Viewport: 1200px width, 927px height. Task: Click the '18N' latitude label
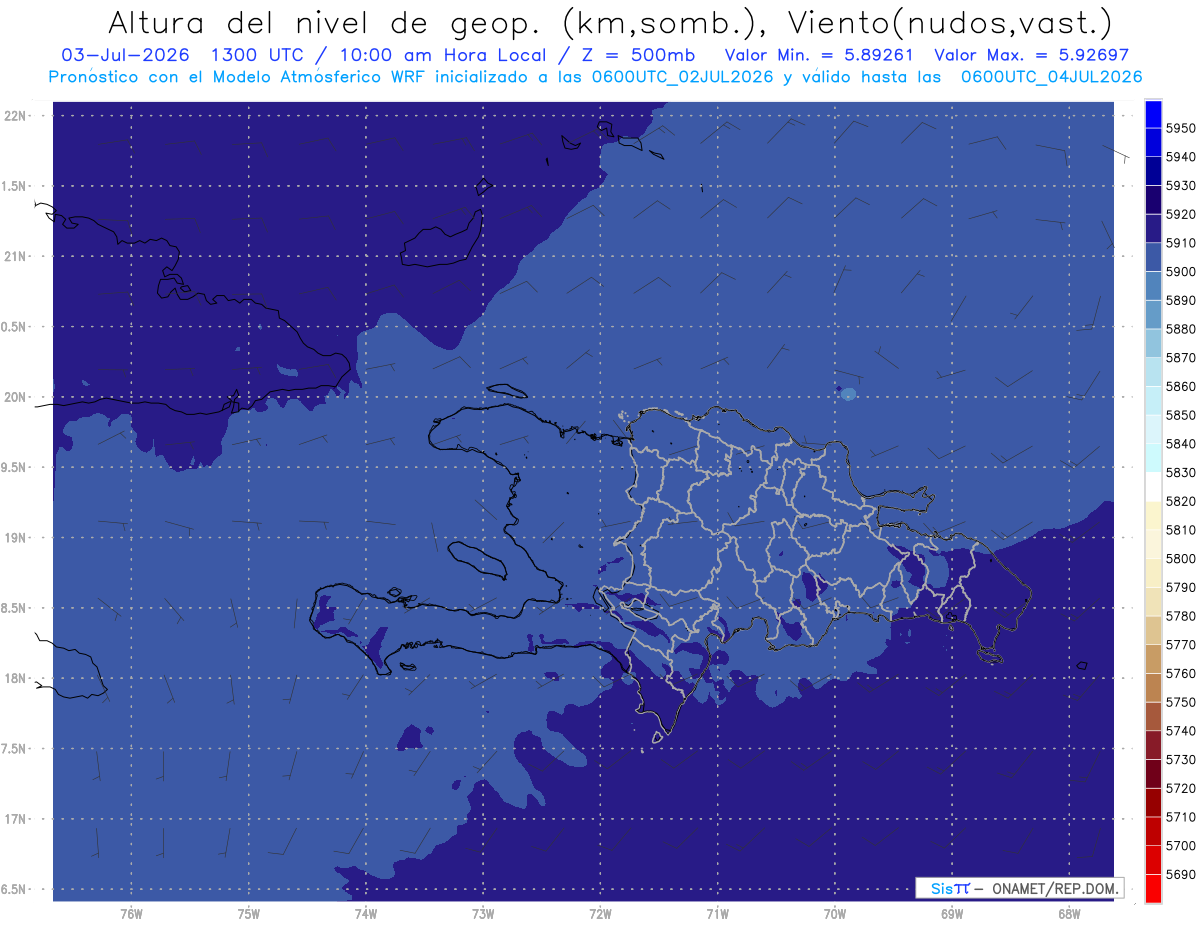[x=14, y=678]
